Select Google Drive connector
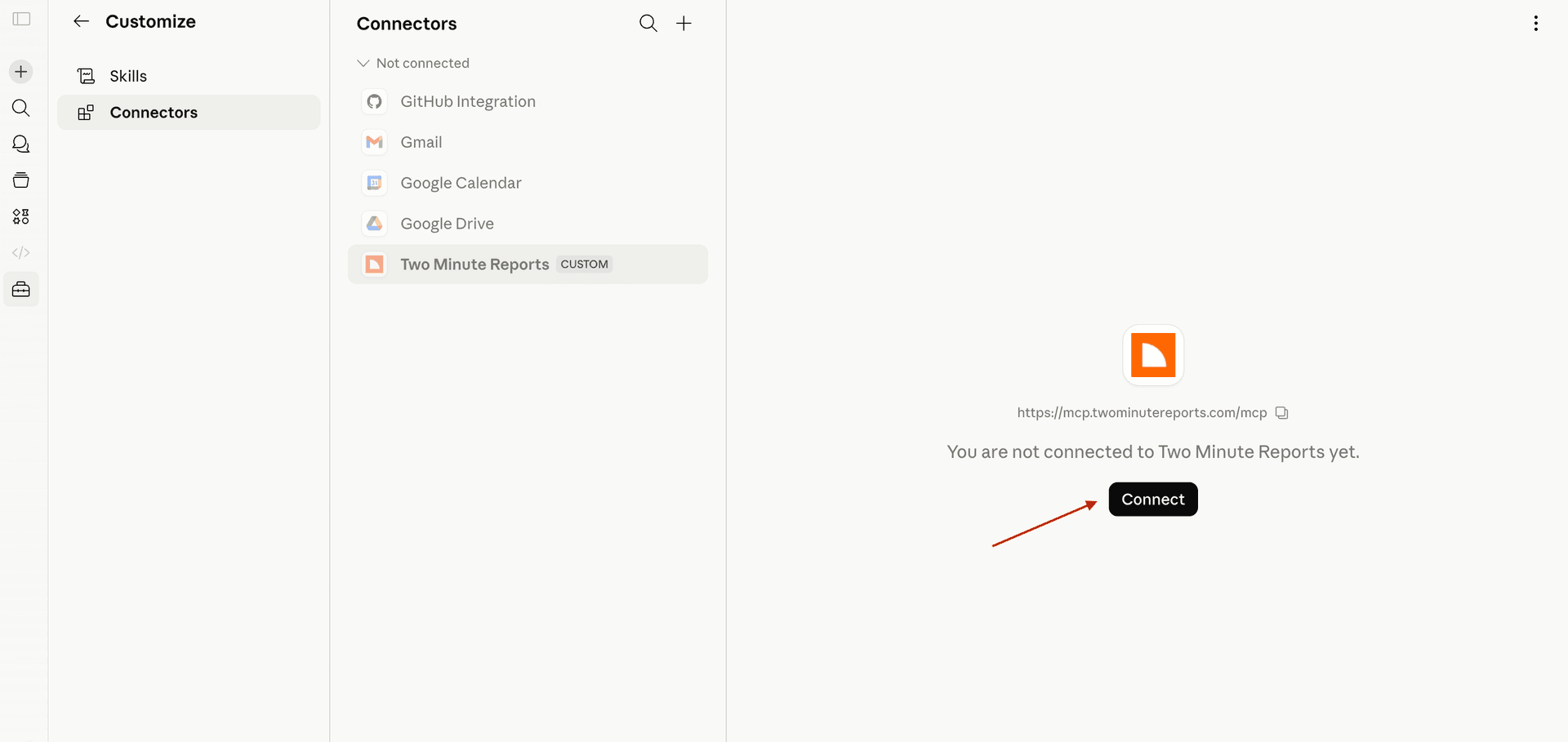 (x=528, y=224)
